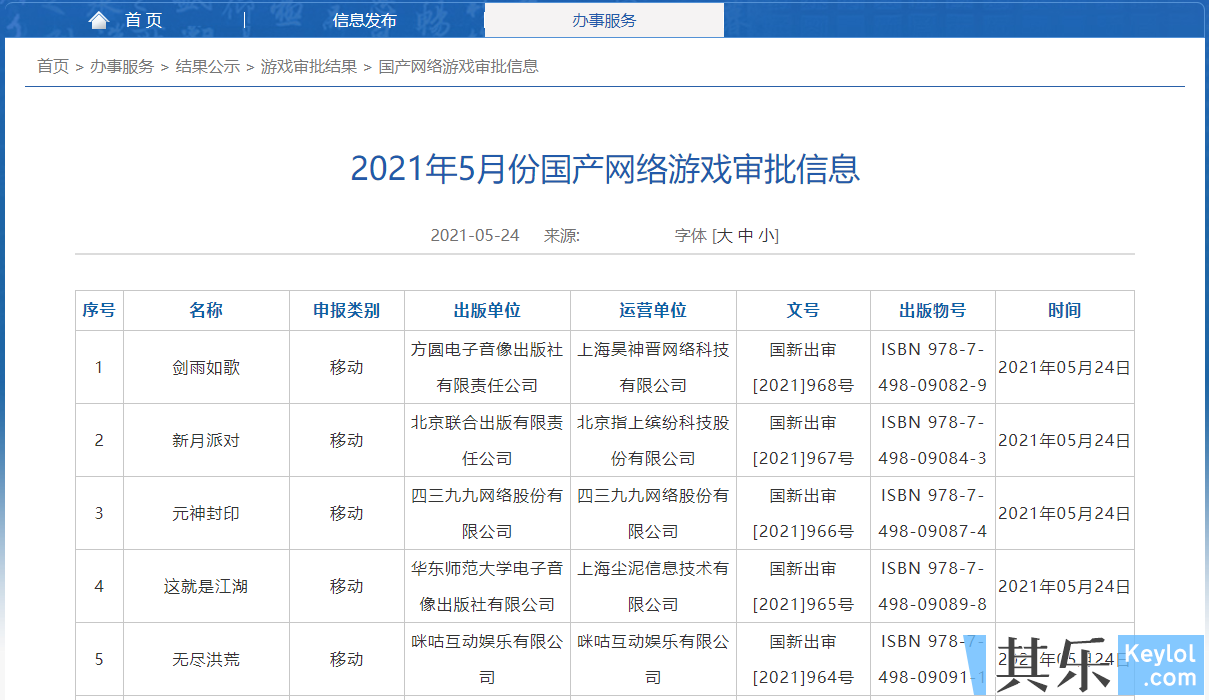Click the game name 剑雨如歌
This screenshot has width=1209, height=700.
205,367
